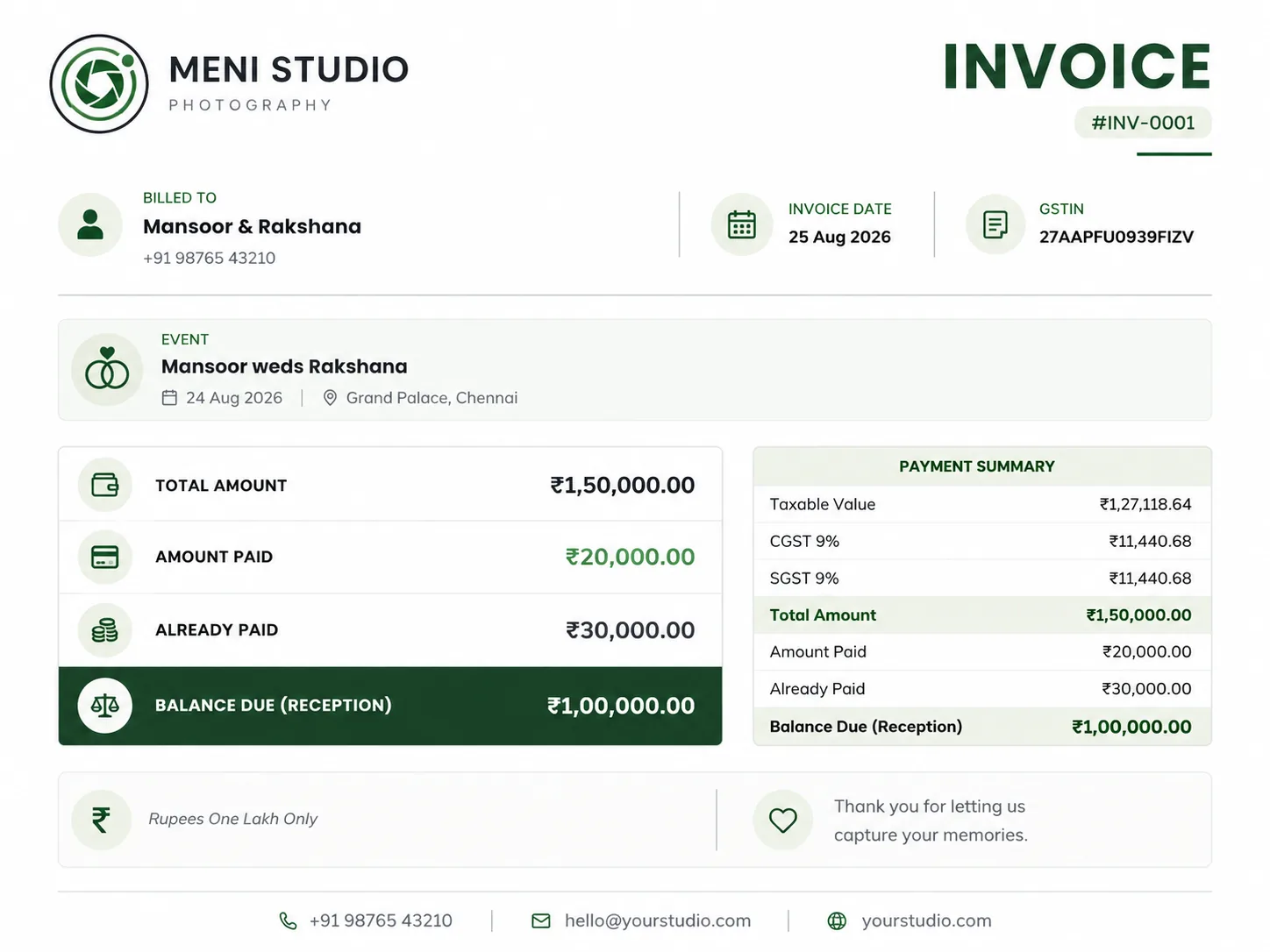Click the rupee symbol icon beside amount in words
The width and height of the screenshot is (1270, 952).
[102, 820]
